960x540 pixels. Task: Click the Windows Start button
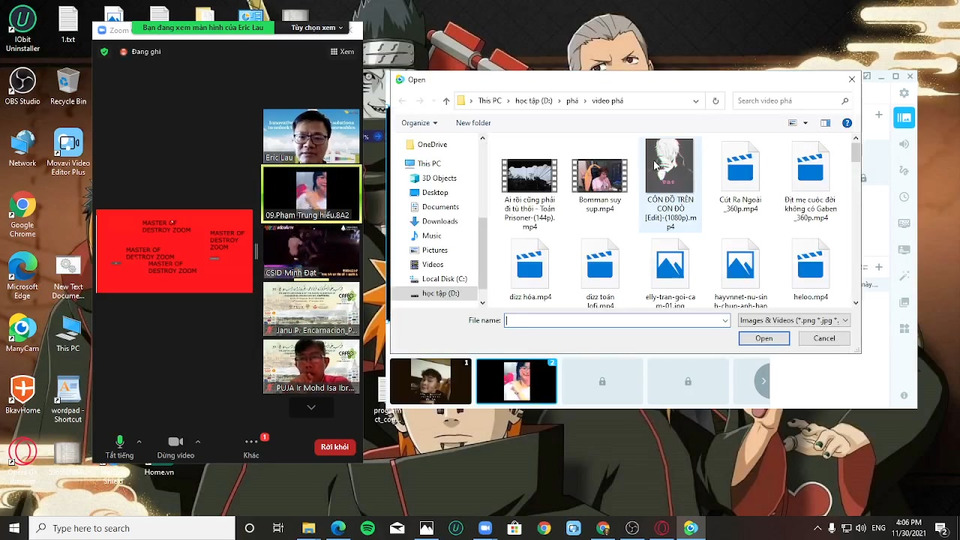point(14,528)
